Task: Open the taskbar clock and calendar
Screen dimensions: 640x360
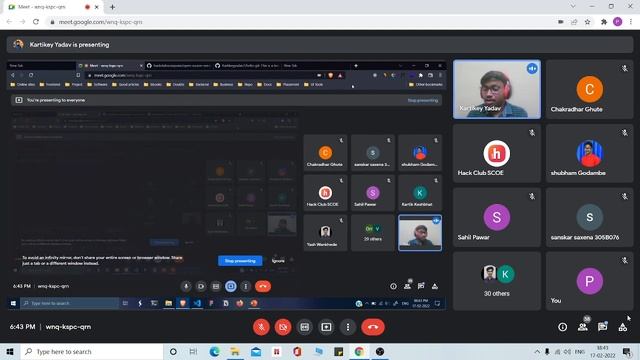Action: [x=603, y=351]
